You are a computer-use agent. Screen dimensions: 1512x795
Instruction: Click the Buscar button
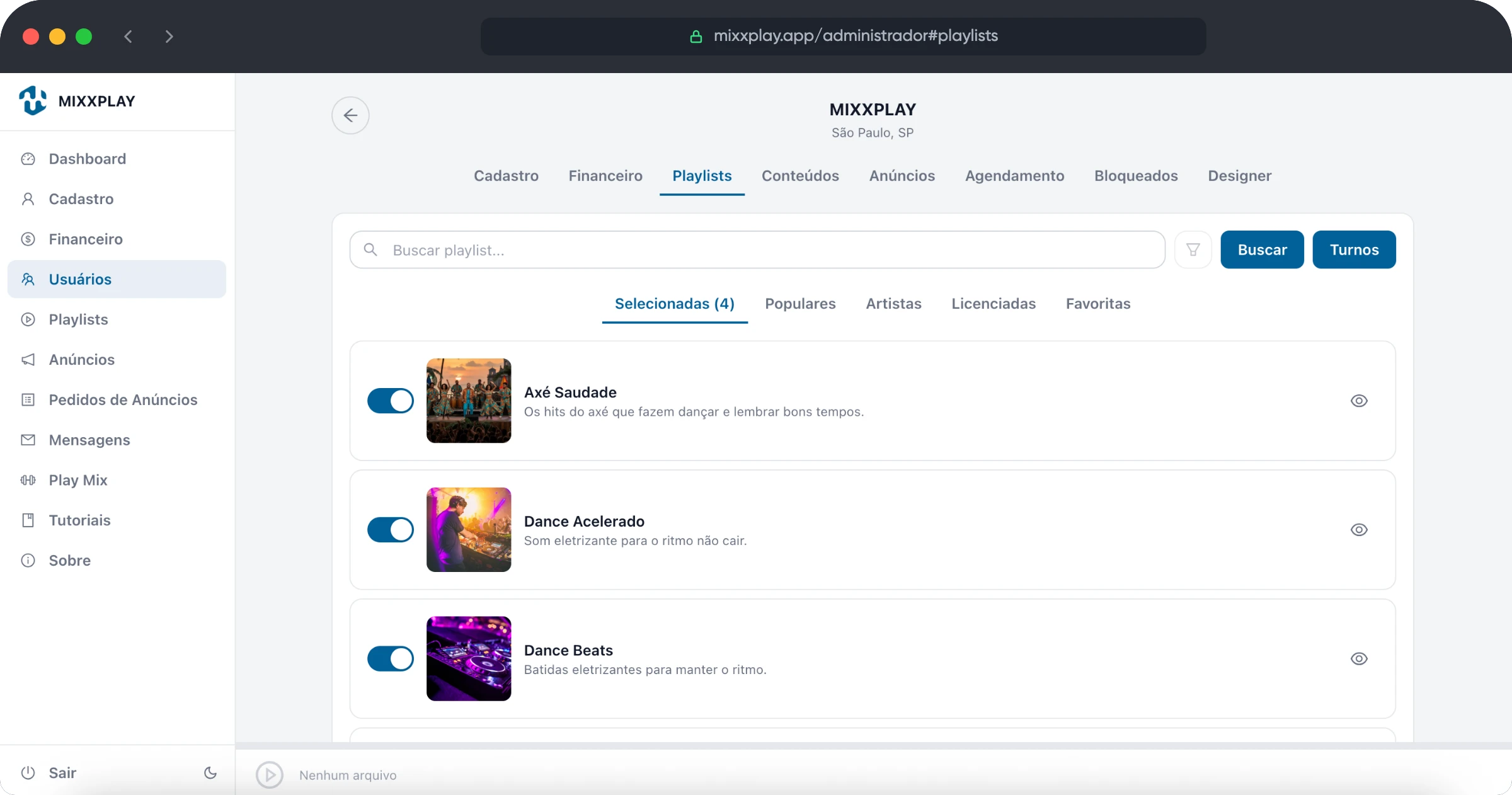(x=1262, y=250)
